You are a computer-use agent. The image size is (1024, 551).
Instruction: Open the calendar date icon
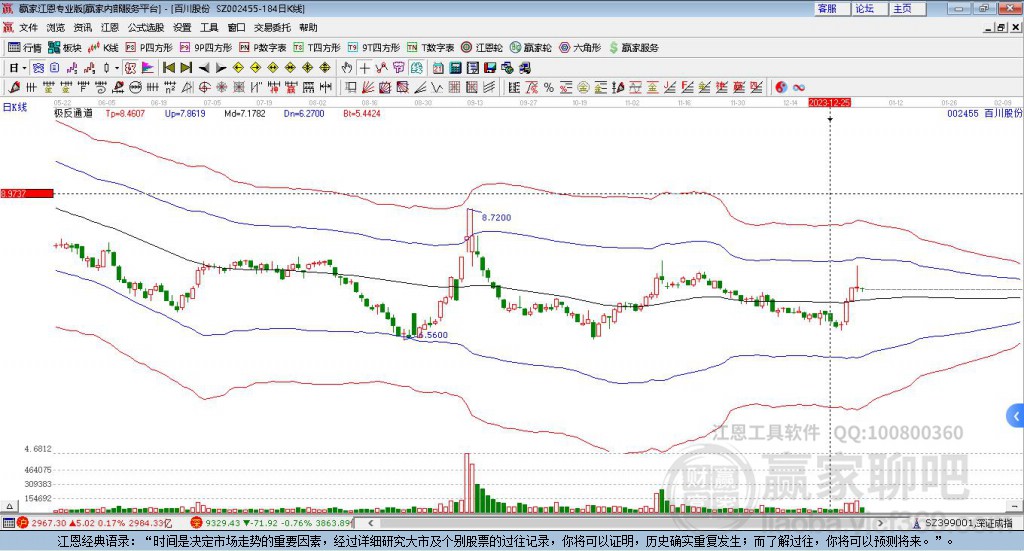tap(438, 68)
